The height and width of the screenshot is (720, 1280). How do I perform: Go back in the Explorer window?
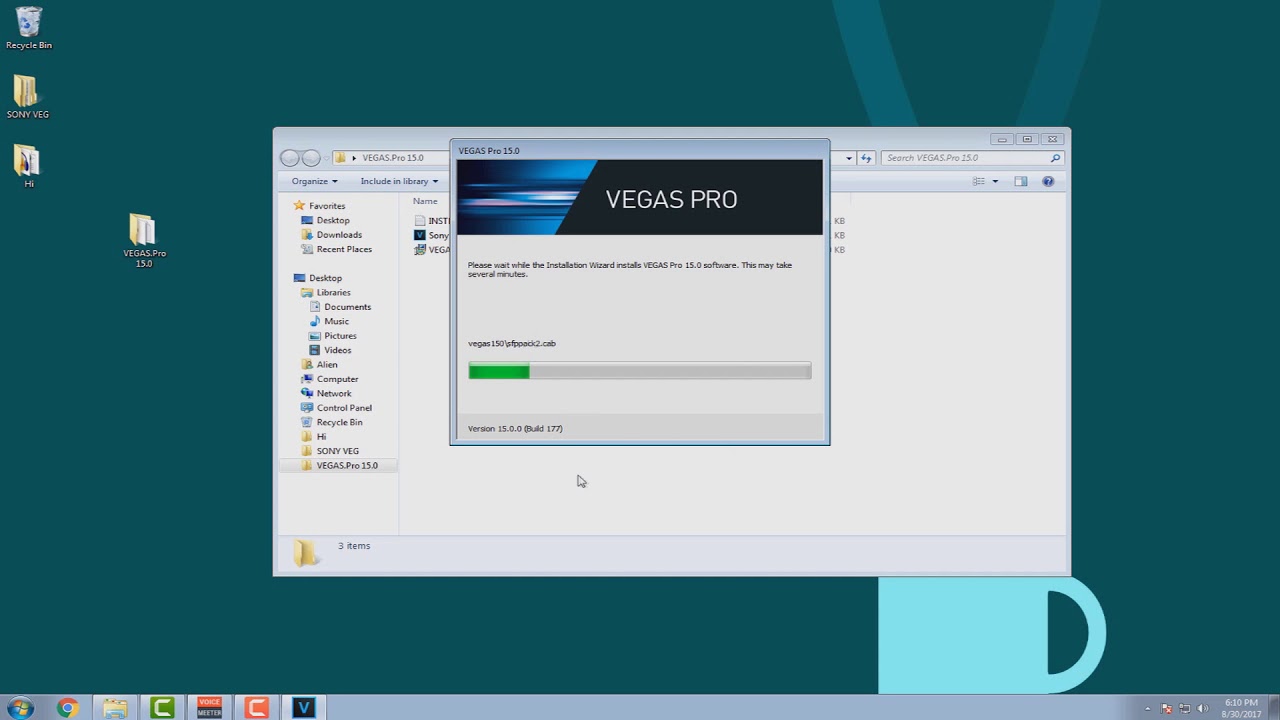click(x=289, y=157)
